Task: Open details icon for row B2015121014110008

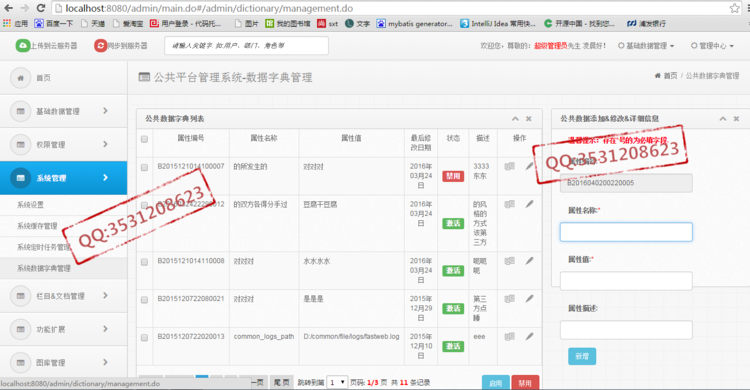Action: [x=509, y=261]
